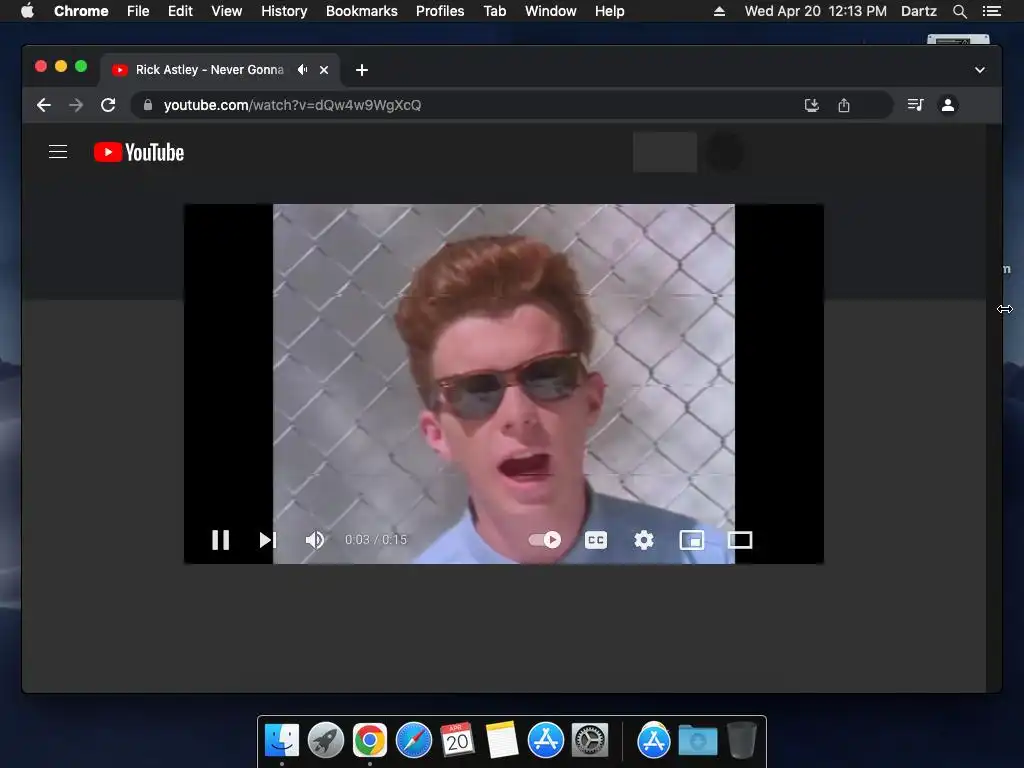Open Spotlight search in the menu bar
Viewport: 1024px width, 768px height.
[x=959, y=11]
